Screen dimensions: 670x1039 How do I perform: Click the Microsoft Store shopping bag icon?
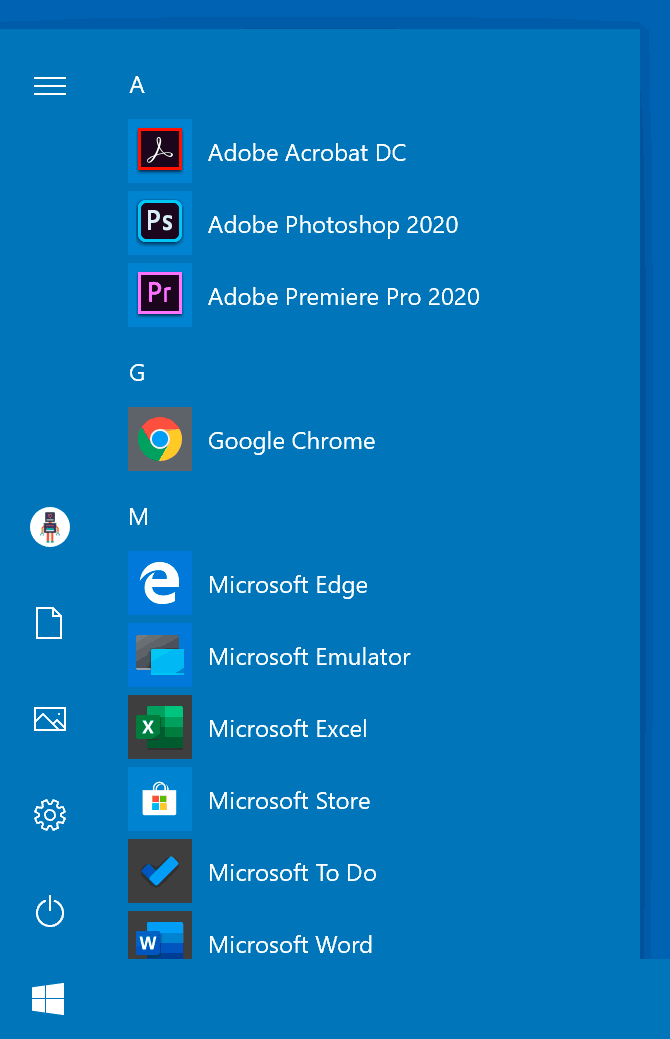click(160, 798)
